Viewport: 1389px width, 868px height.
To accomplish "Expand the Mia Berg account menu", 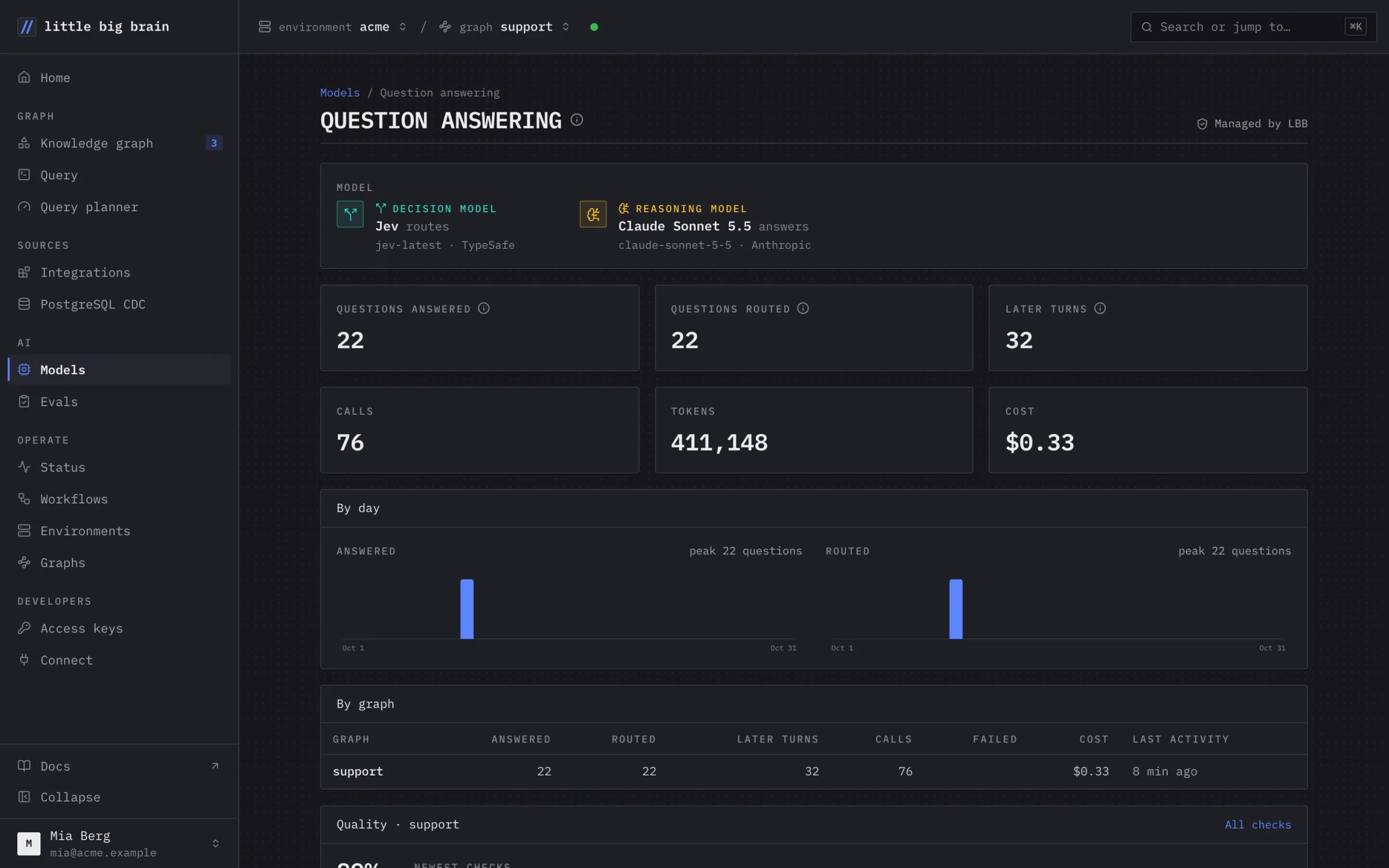I will click(119, 843).
